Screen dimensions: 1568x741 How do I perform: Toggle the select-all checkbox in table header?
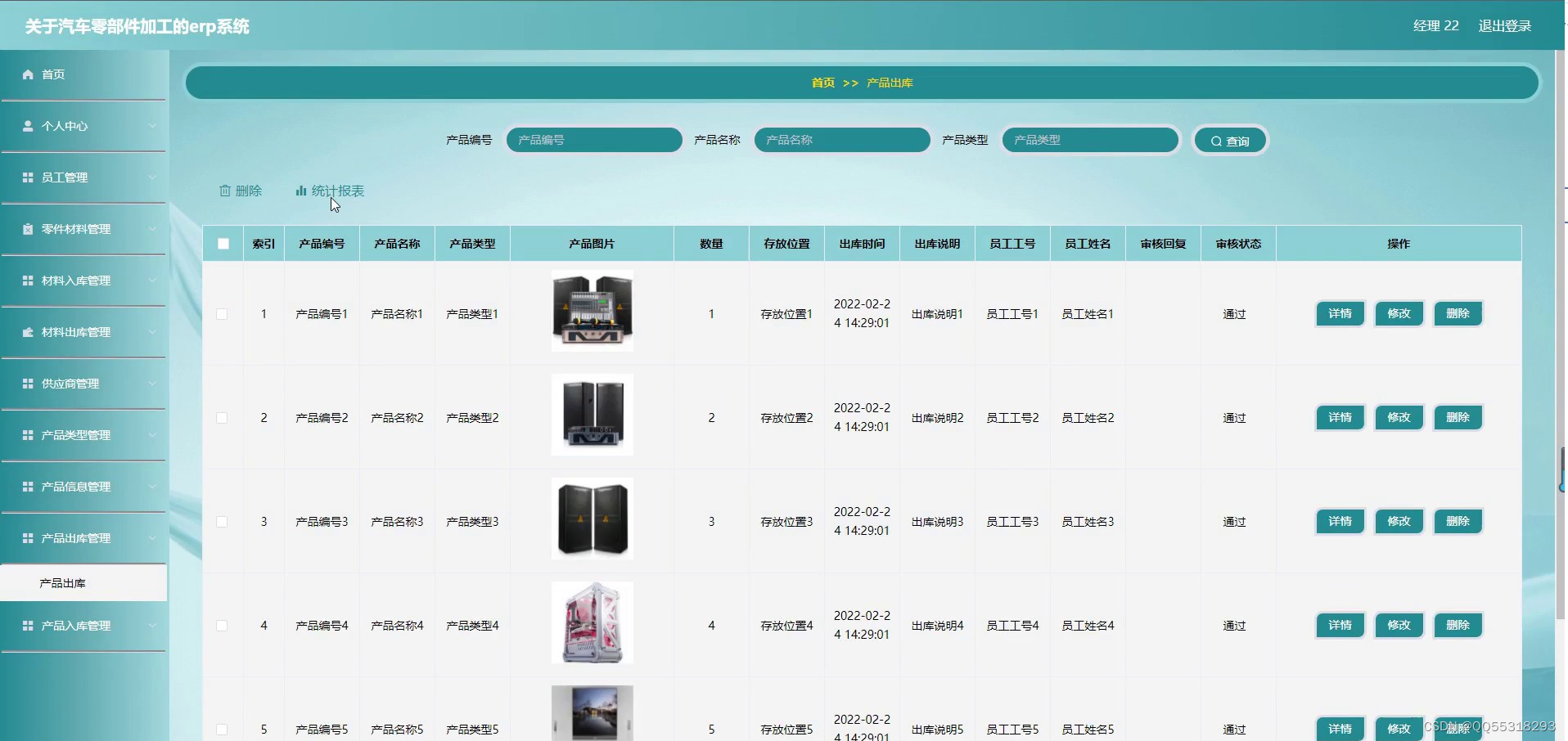tap(223, 244)
